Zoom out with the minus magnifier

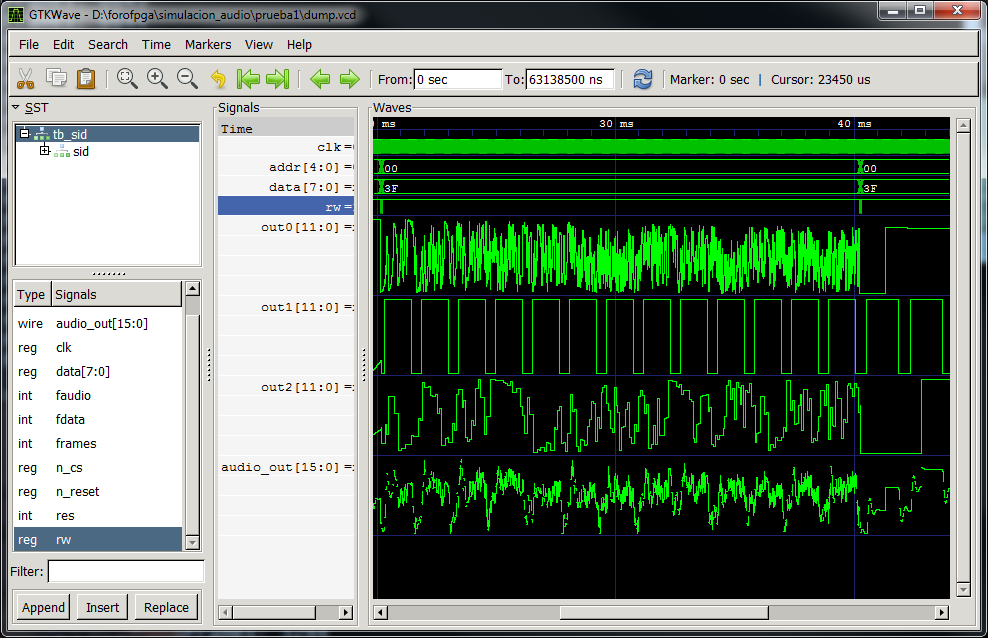[x=187, y=79]
